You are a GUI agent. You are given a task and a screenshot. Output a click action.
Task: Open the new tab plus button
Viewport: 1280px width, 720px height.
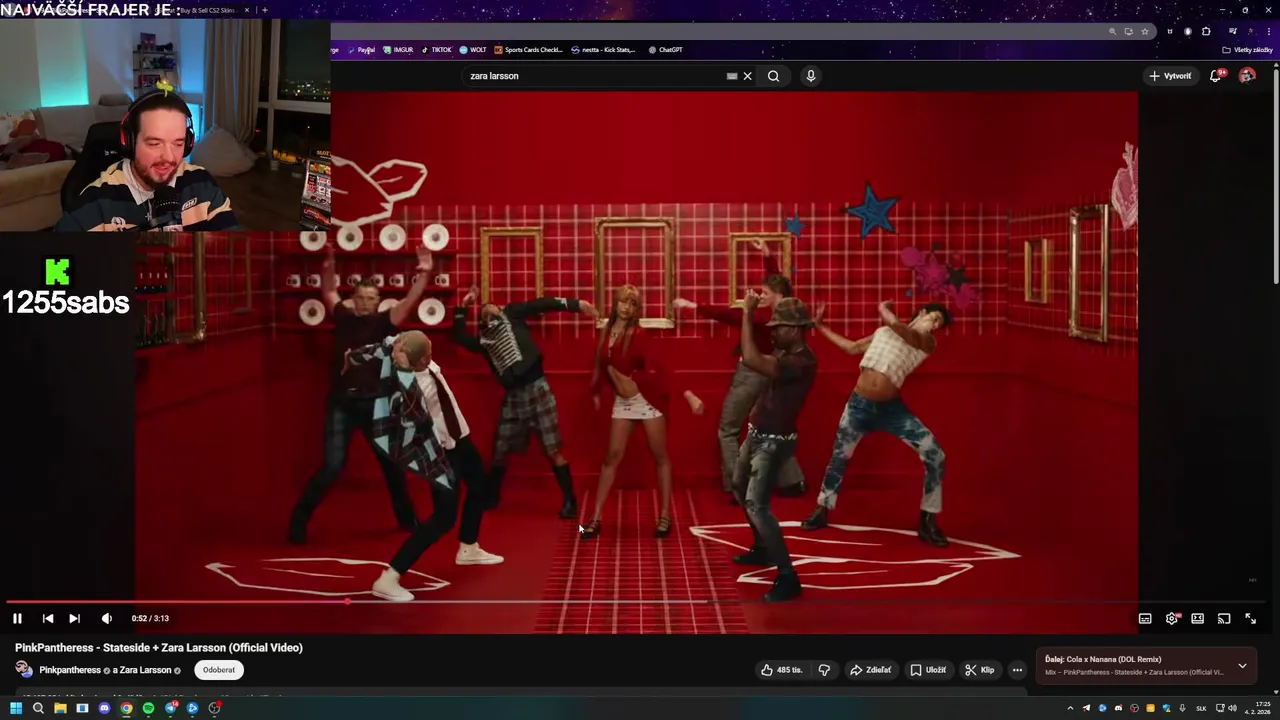point(264,10)
